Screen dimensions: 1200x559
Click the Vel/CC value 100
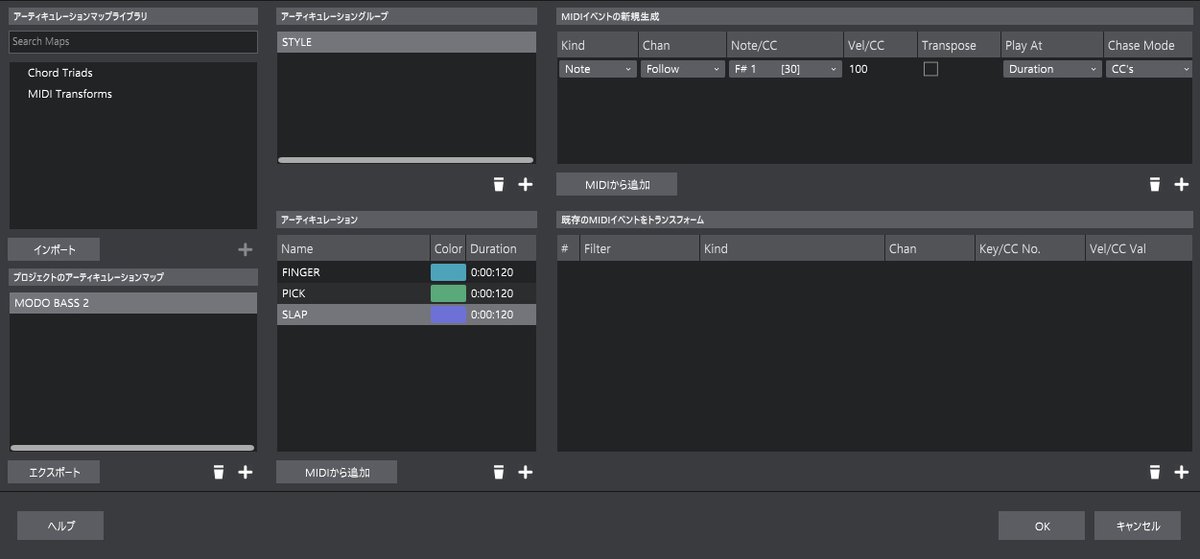point(859,69)
